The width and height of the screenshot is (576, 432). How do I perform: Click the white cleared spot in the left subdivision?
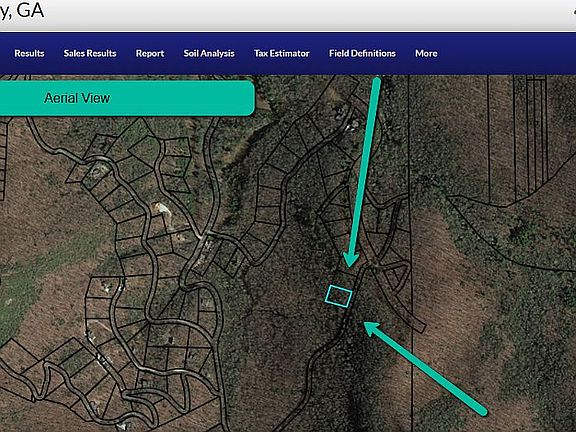[x=162, y=208]
